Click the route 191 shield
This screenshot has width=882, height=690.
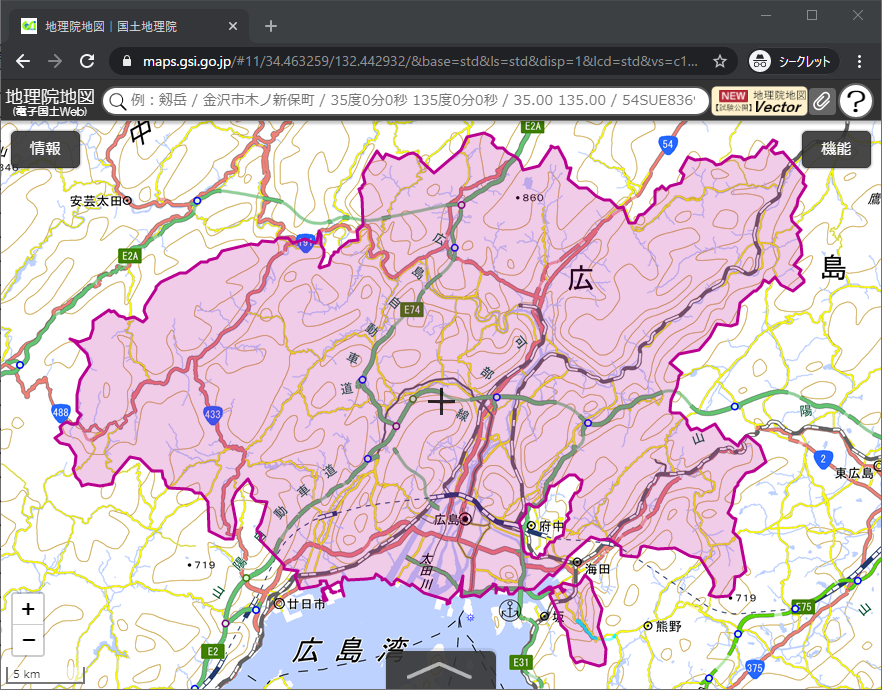click(x=305, y=243)
